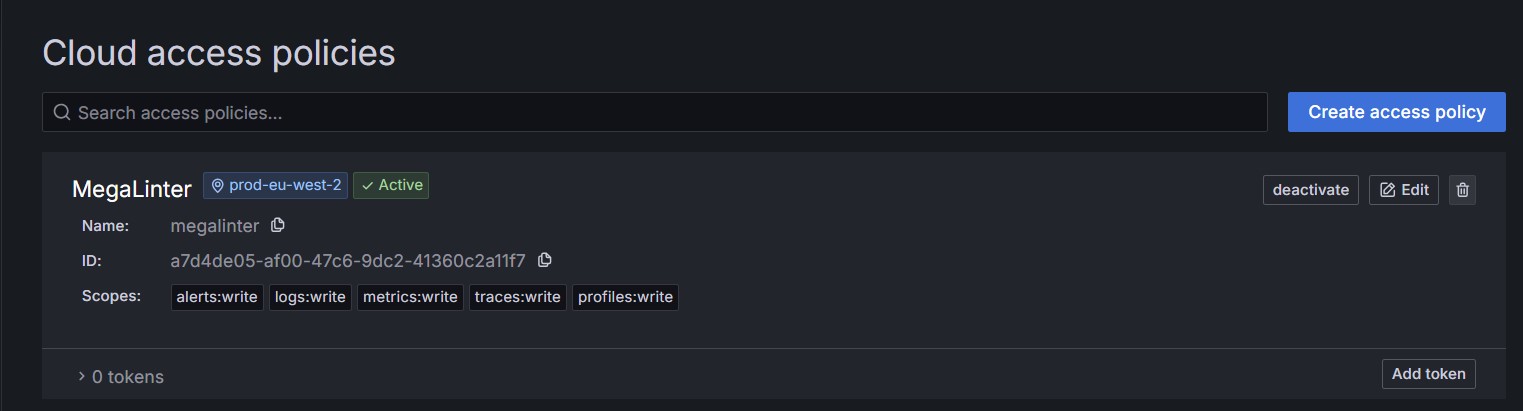Click the traces:write scope tag
This screenshot has width=1523, height=411.
[518, 297]
